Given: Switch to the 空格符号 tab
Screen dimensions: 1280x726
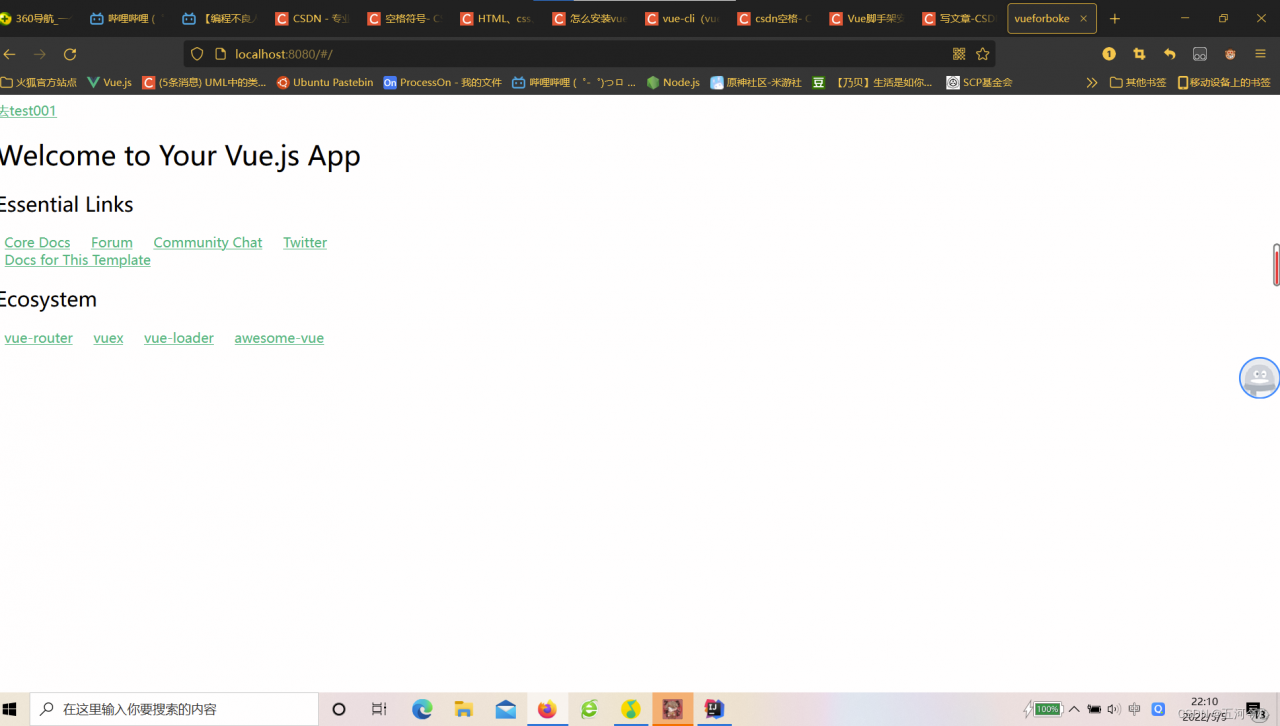Looking at the screenshot, I should pyautogui.click(x=404, y=18).
